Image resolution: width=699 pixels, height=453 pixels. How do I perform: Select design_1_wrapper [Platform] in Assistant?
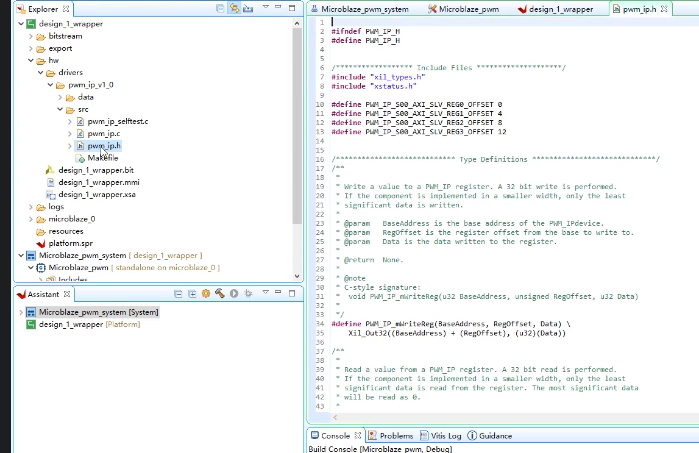(89, 324)
